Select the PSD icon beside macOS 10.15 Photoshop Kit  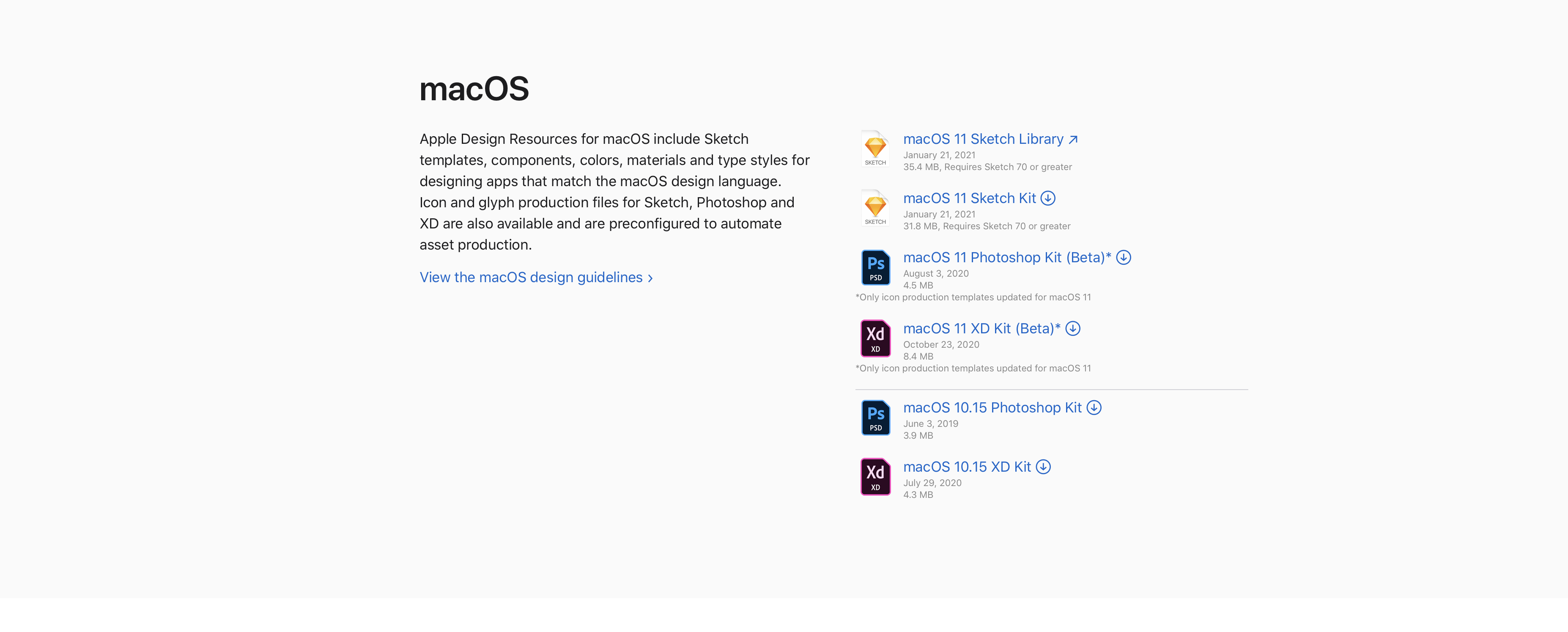click(x=875, y=418)
